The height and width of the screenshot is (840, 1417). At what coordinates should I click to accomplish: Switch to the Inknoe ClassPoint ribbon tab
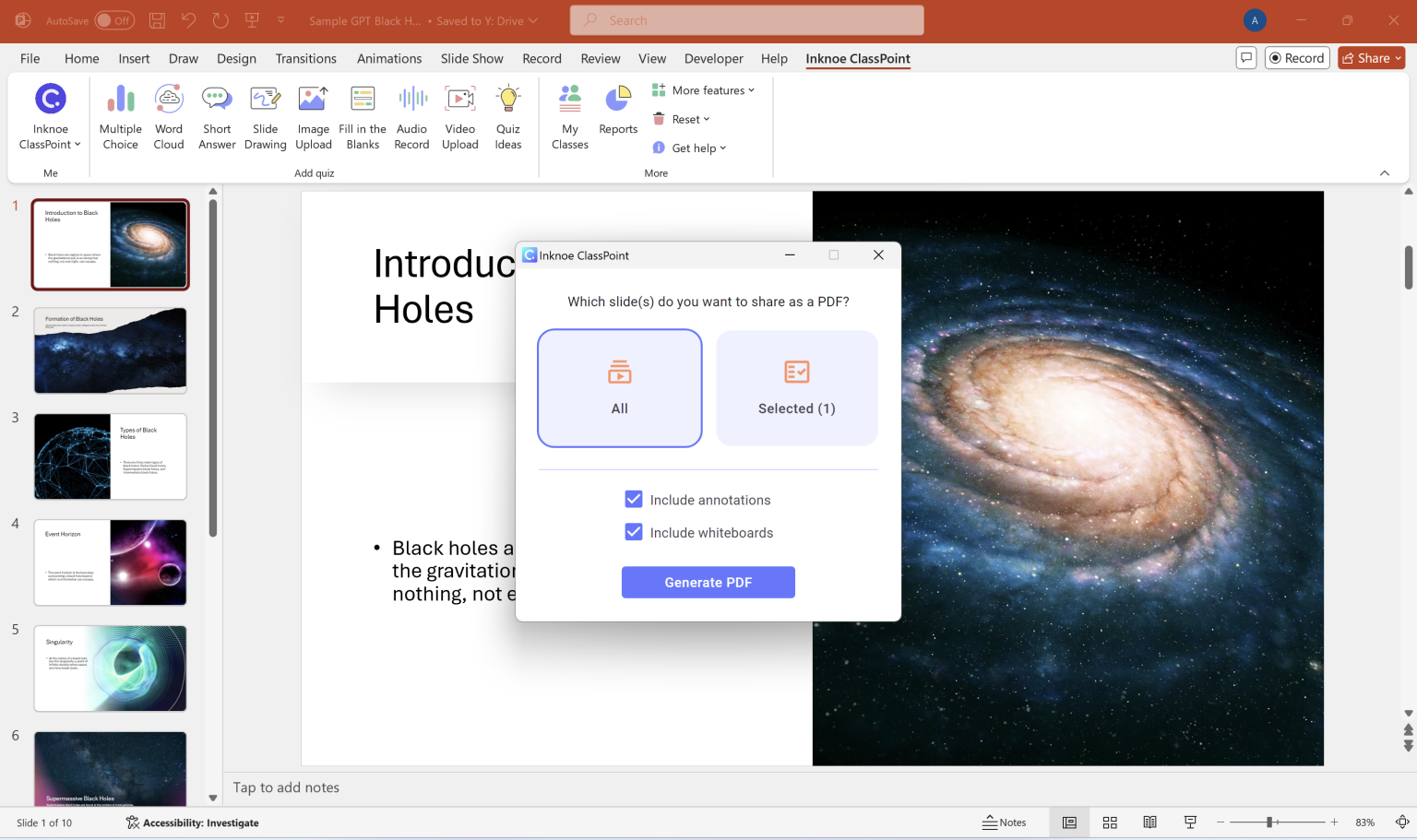click(x=857, y=58)
